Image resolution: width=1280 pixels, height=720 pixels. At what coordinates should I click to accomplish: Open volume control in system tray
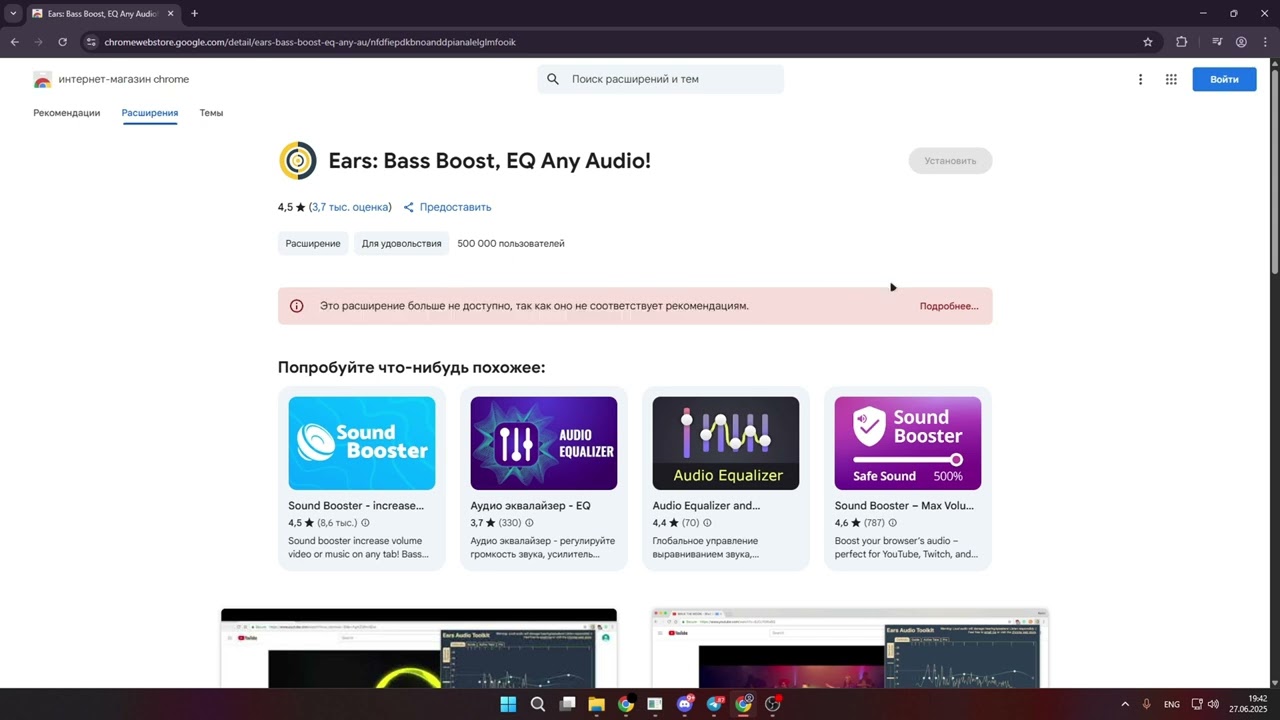1213,704
